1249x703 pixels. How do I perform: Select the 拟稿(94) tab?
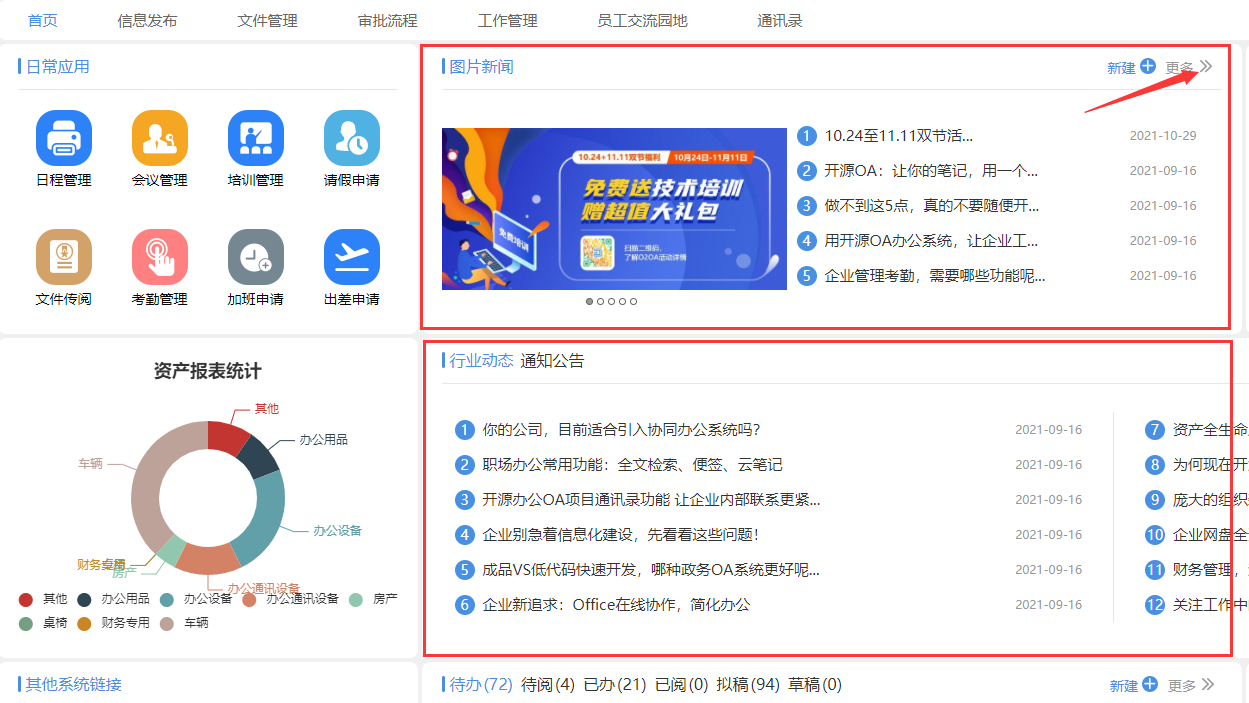pyautogui.click(x=748, y=684)
